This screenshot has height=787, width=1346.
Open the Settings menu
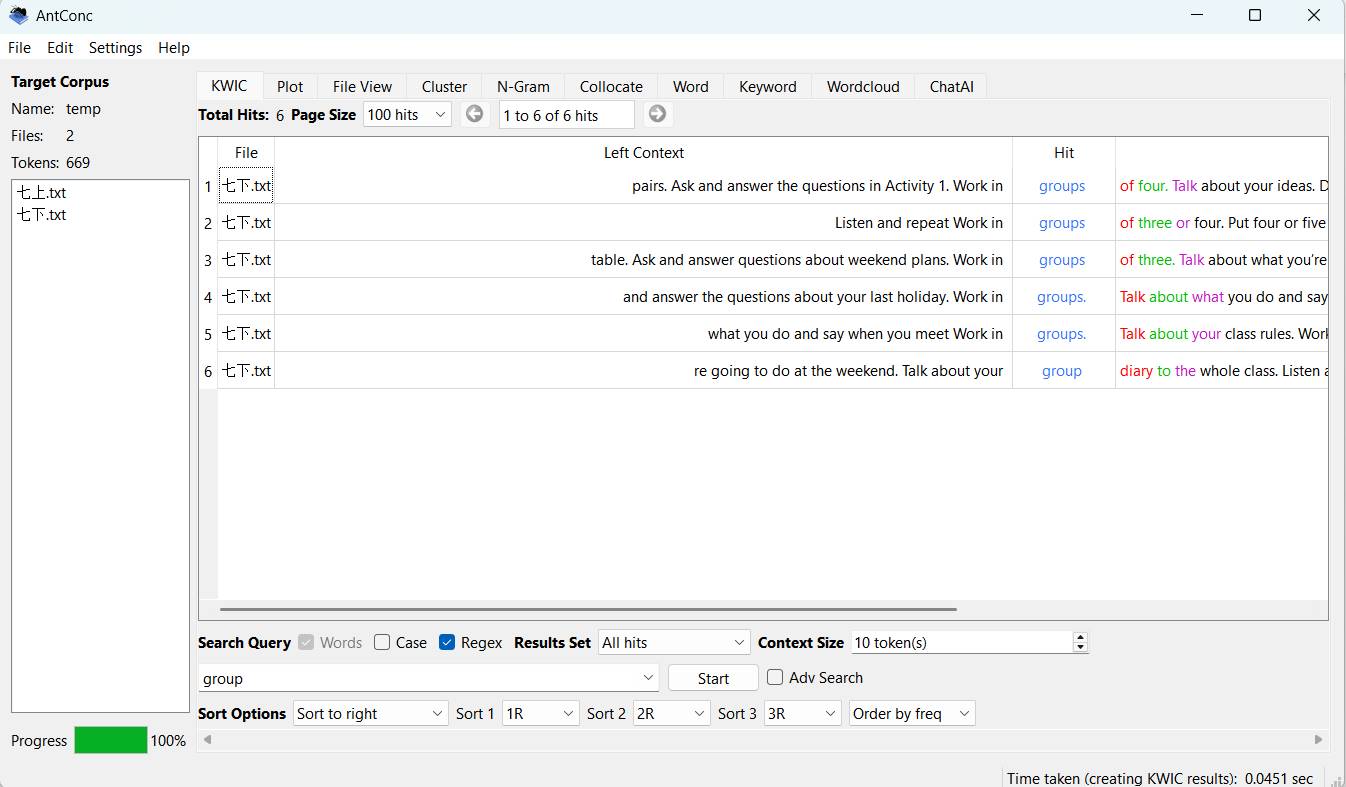tap(115, 48)
